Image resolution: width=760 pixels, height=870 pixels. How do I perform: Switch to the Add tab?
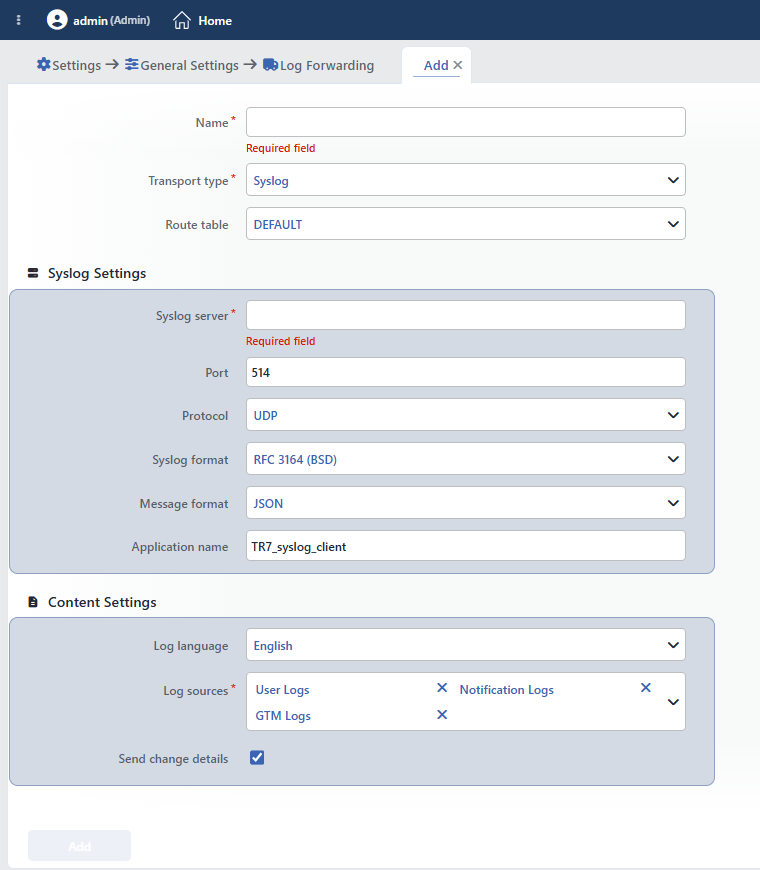436,65
